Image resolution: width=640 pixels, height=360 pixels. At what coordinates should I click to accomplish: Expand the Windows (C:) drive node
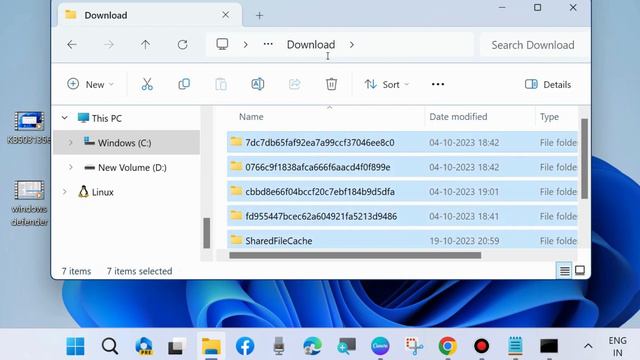coord(71,142)
